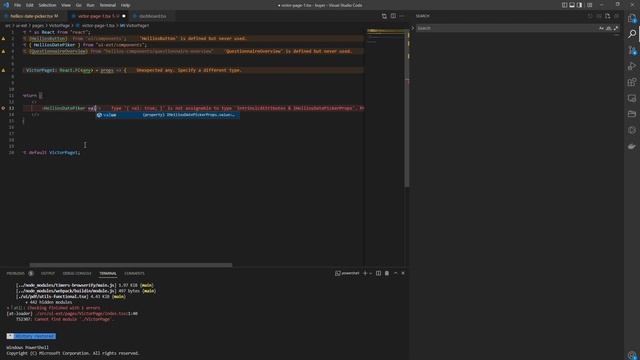This screenshot has width=640, height=360.
Task: Open the Selection menu
Action: (x=47, y=5)
